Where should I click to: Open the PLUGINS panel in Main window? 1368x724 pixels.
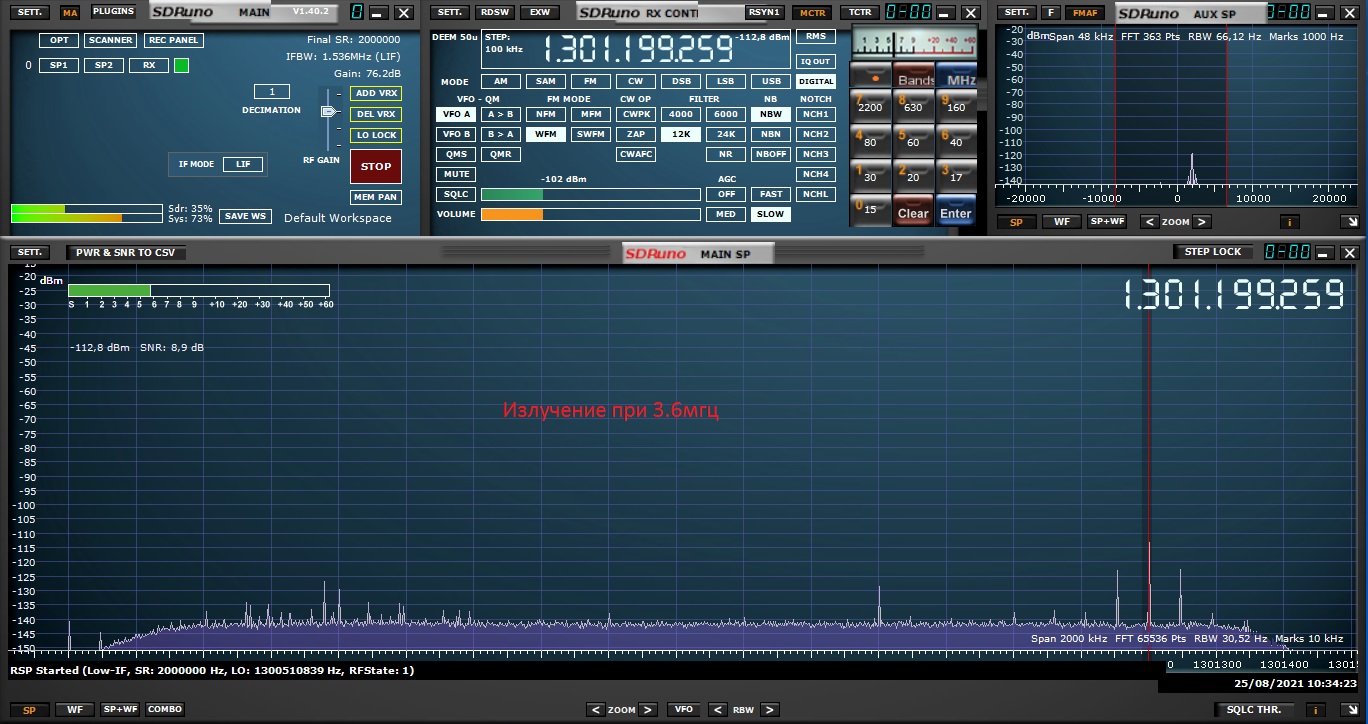pyautogui.click(x=113, y=12)
